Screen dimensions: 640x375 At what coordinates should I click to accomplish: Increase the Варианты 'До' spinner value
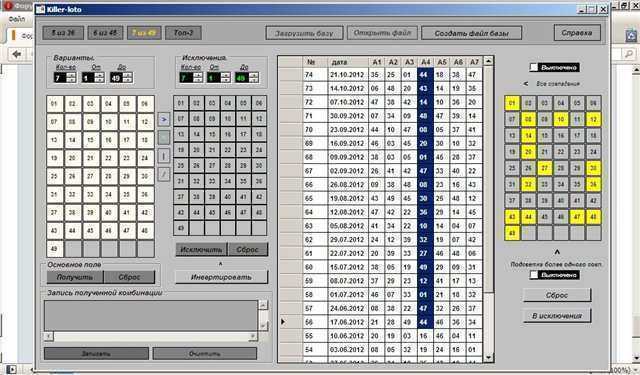(x=128, y=75)
